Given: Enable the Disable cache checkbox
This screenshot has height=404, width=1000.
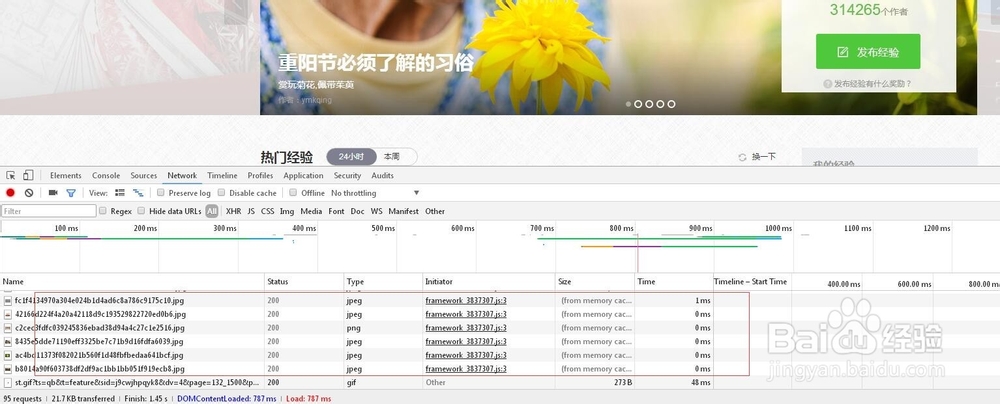Looking at the screenshot, I should tap(221, 193).
